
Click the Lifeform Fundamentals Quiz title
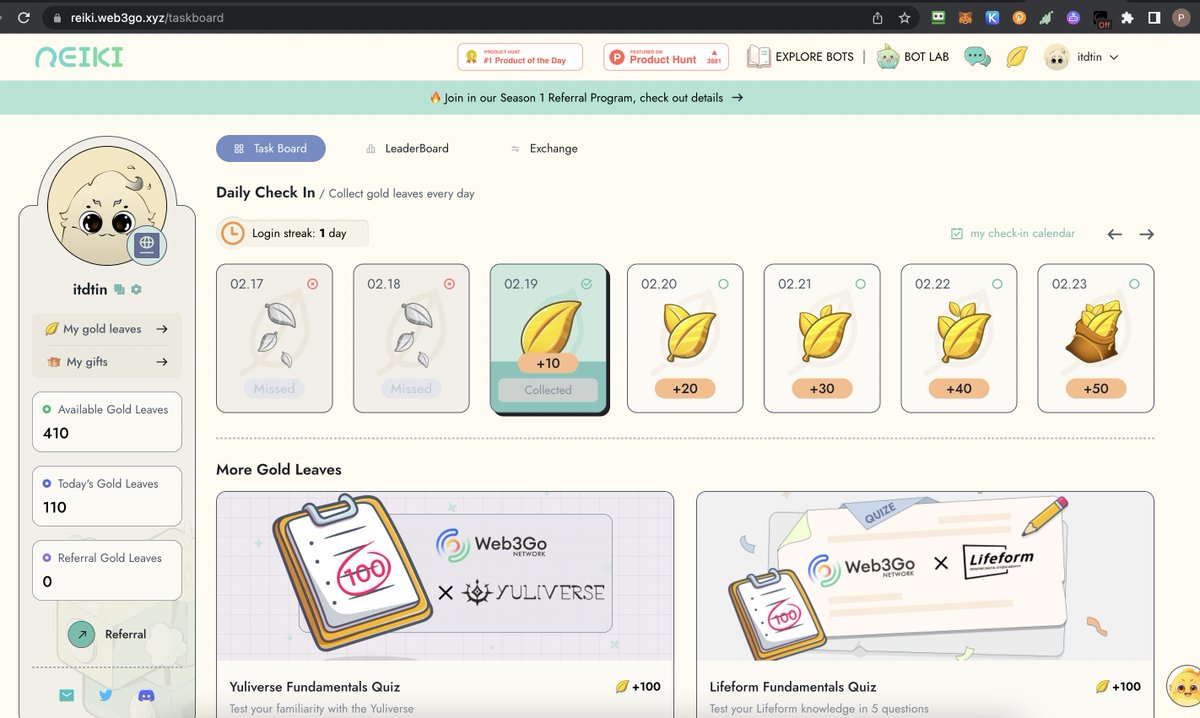[793, 687]
